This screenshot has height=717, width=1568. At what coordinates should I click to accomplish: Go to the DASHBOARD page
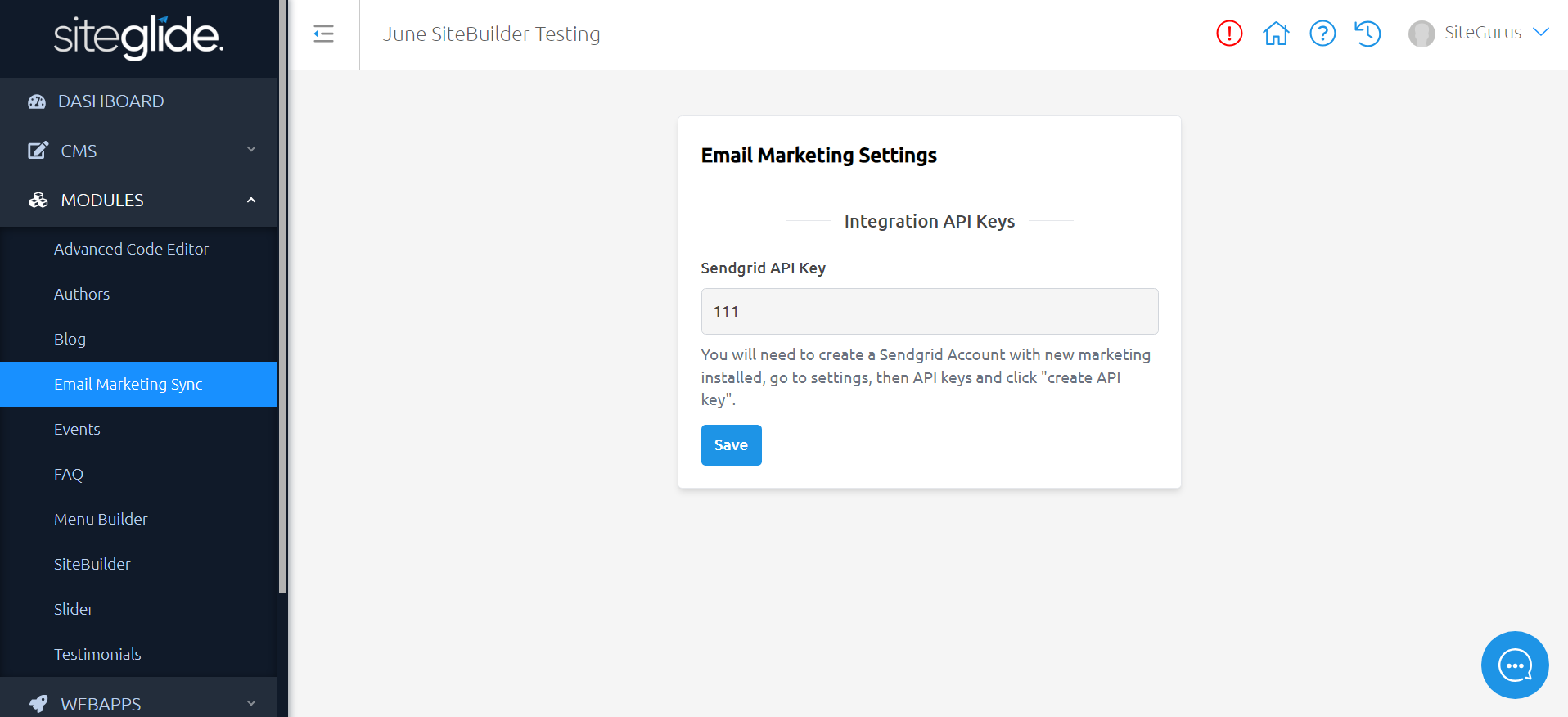pyautogui.click(x=110, y=101)
